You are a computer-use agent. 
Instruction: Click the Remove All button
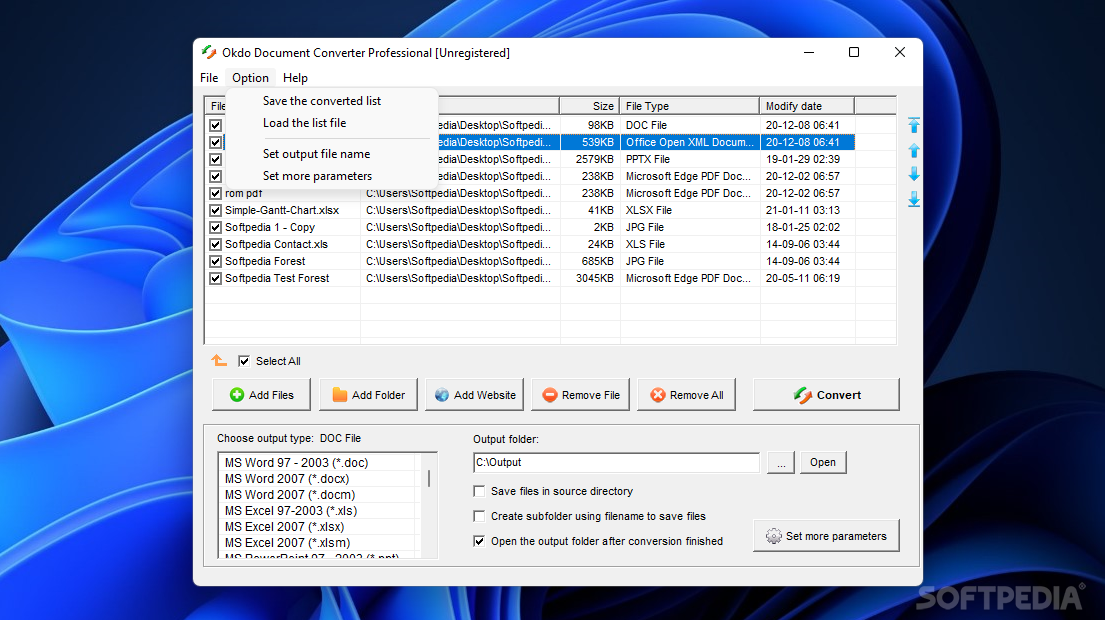point(686,395)
